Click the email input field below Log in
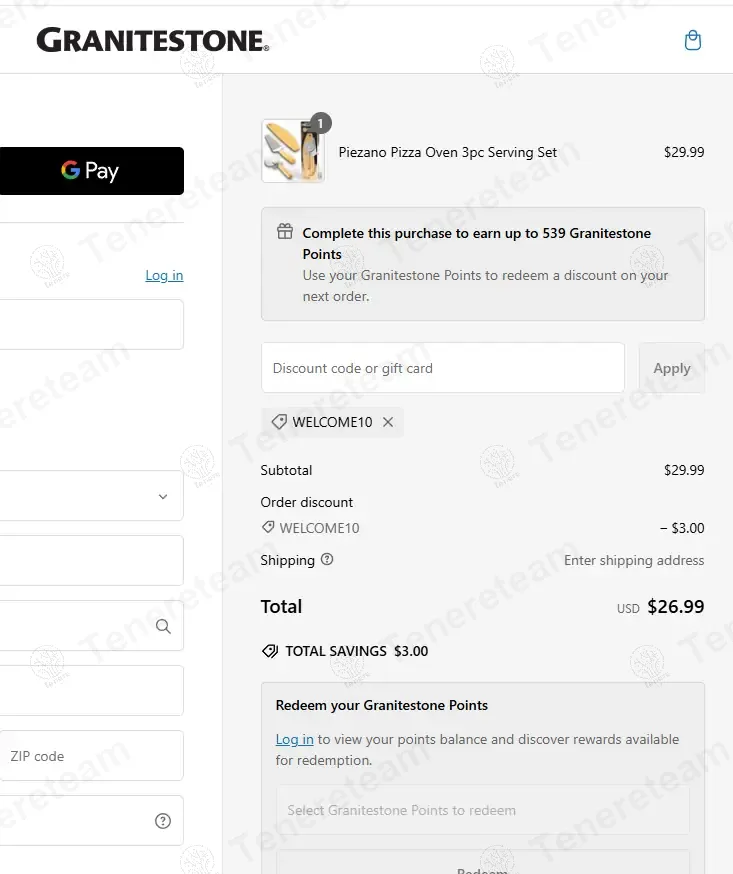The image size is (733, 874). (91, 324)
